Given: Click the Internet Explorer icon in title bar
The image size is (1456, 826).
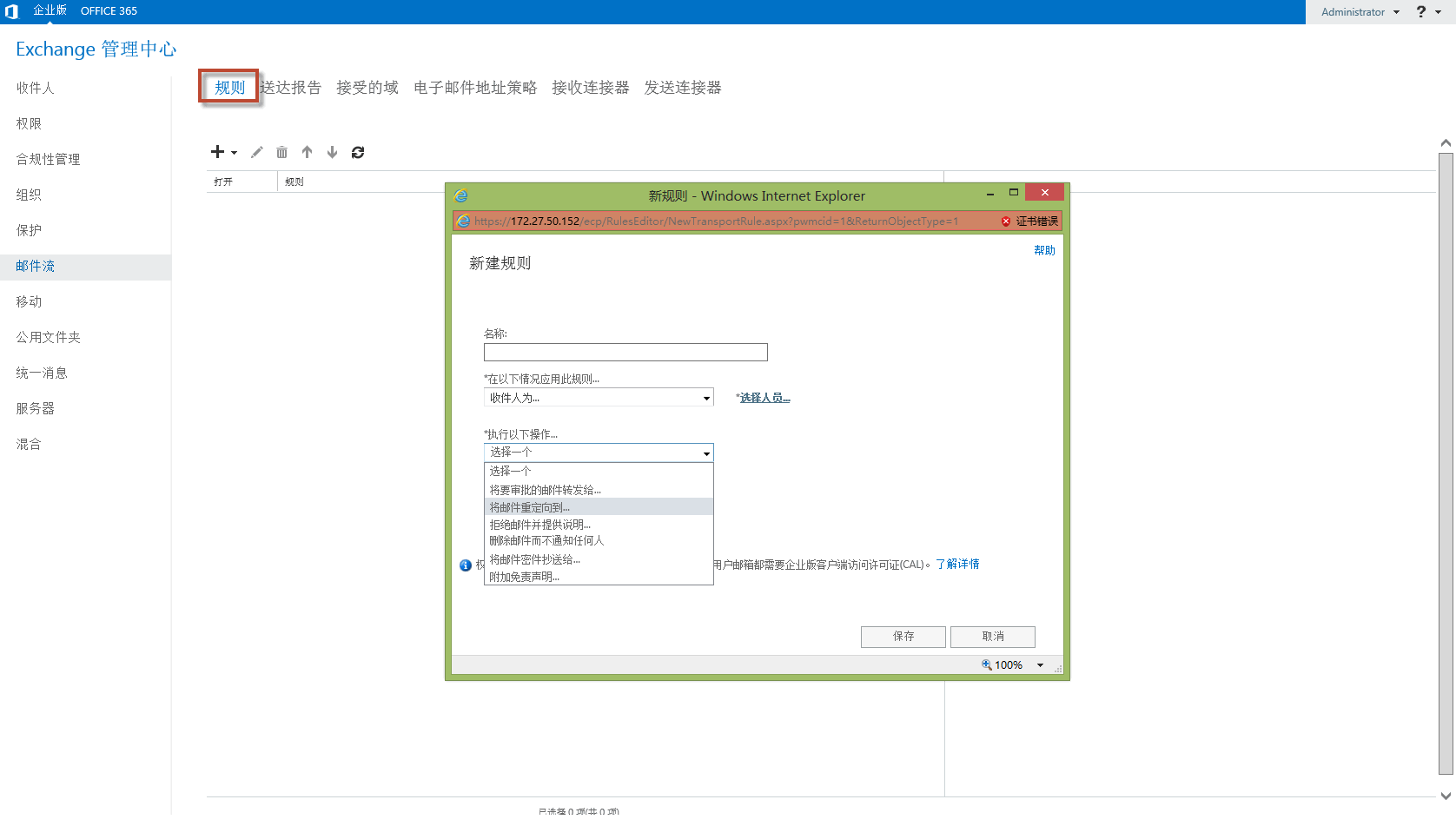Looking at the screenshot, I should (x=461, y=195).
